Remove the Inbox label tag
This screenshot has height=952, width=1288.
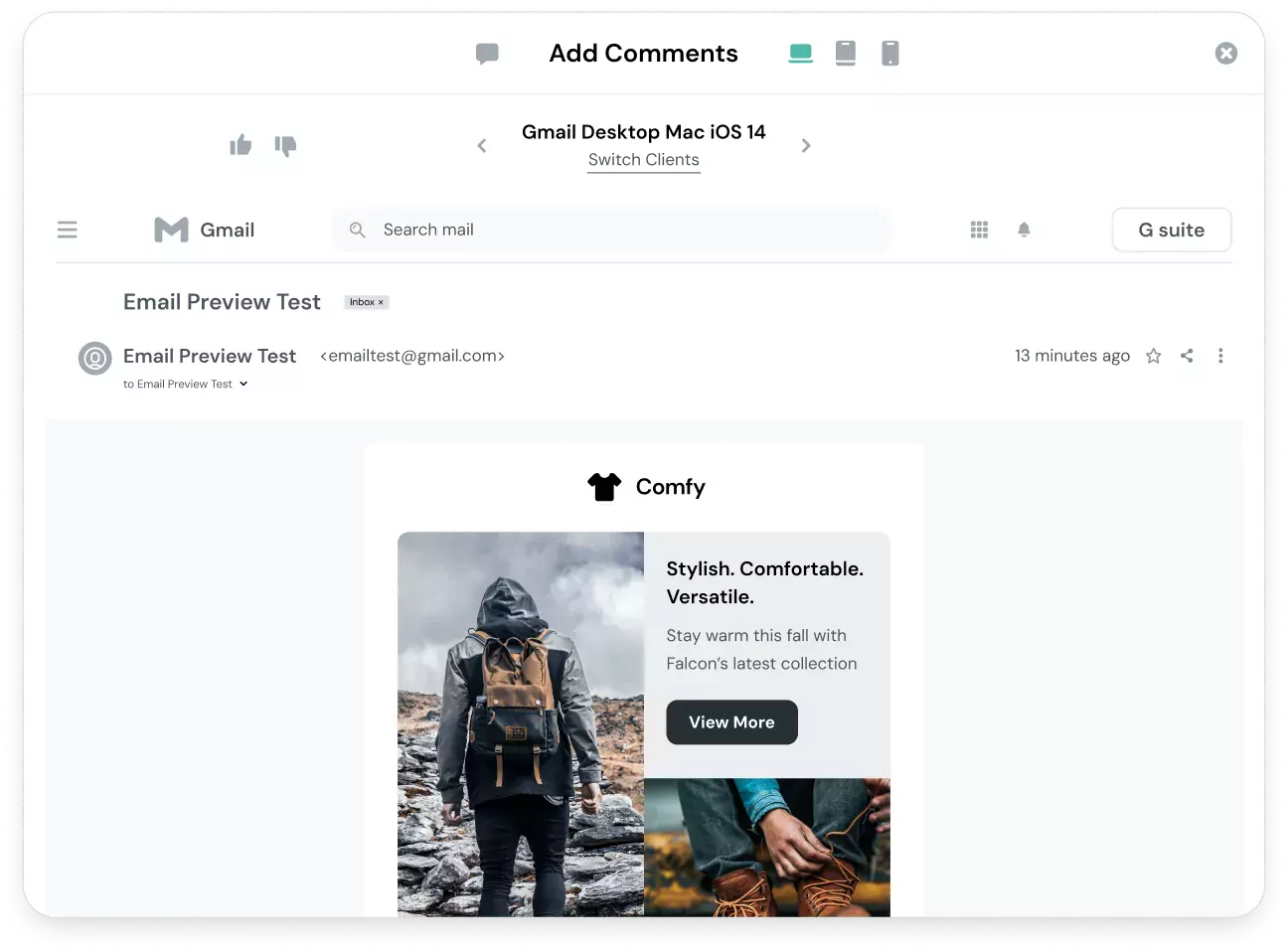(381, 302)
